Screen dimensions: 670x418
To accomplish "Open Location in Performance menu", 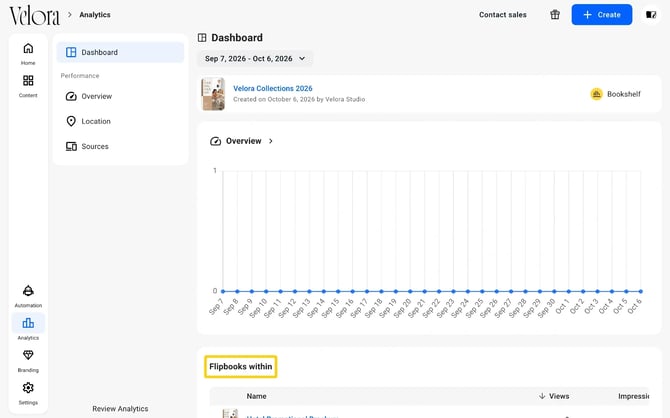I will pos(96,121).
